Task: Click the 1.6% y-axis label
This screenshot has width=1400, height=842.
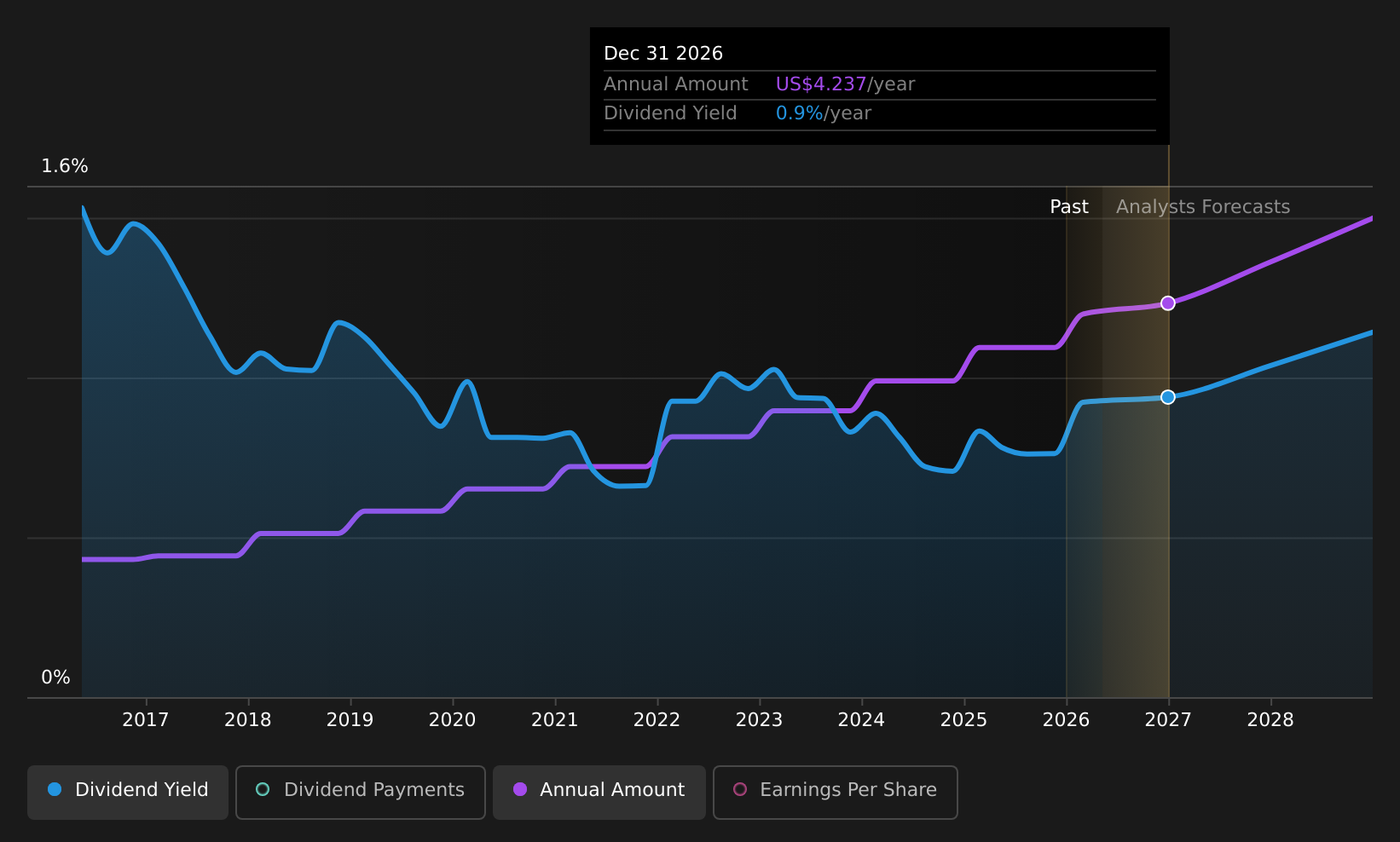Action: [65, 166]
